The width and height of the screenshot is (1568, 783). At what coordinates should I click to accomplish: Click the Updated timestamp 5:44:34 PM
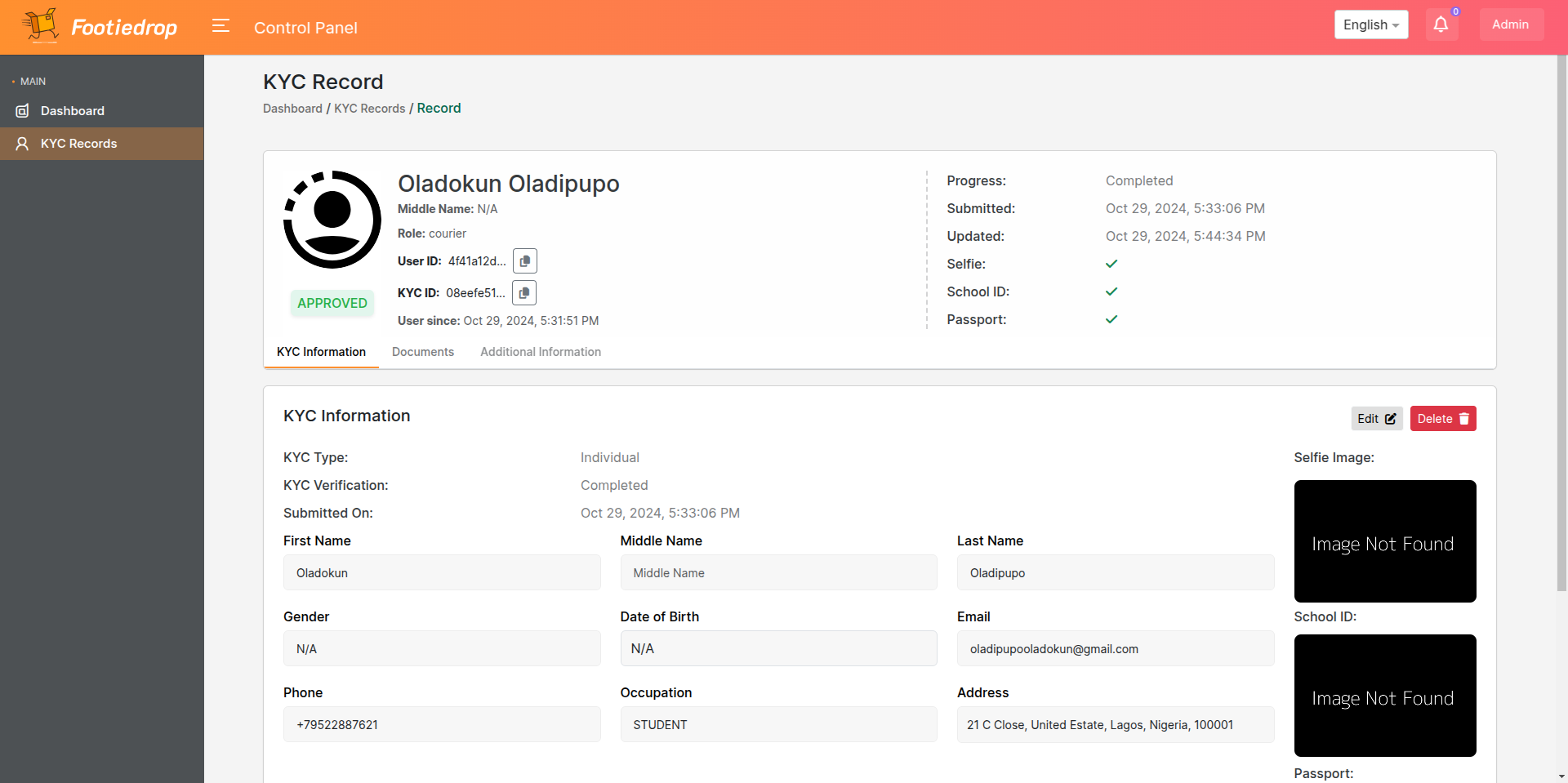[x=1186, y=237]
